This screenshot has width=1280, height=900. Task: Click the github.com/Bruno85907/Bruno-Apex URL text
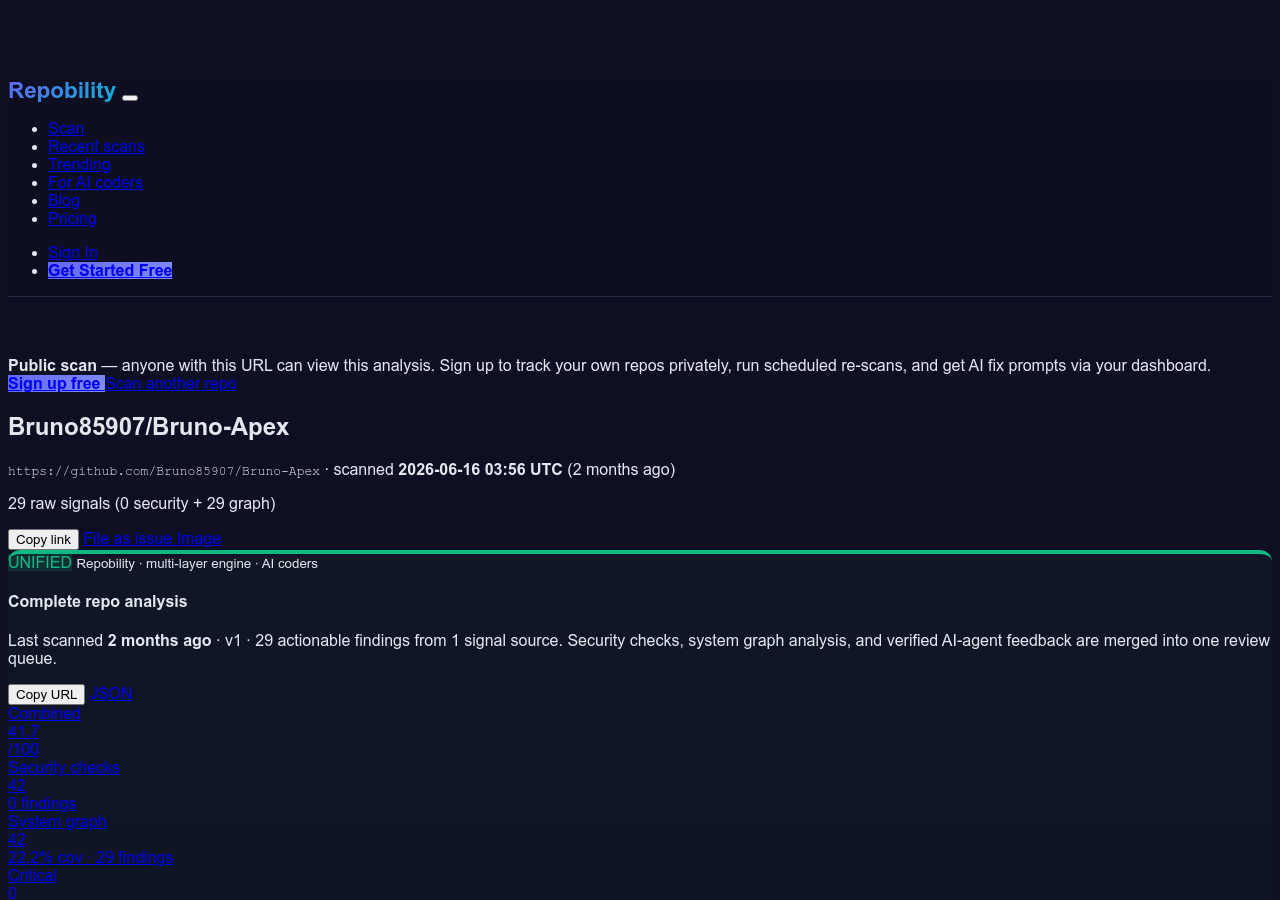pyautogui.click(x=164, y=471)
